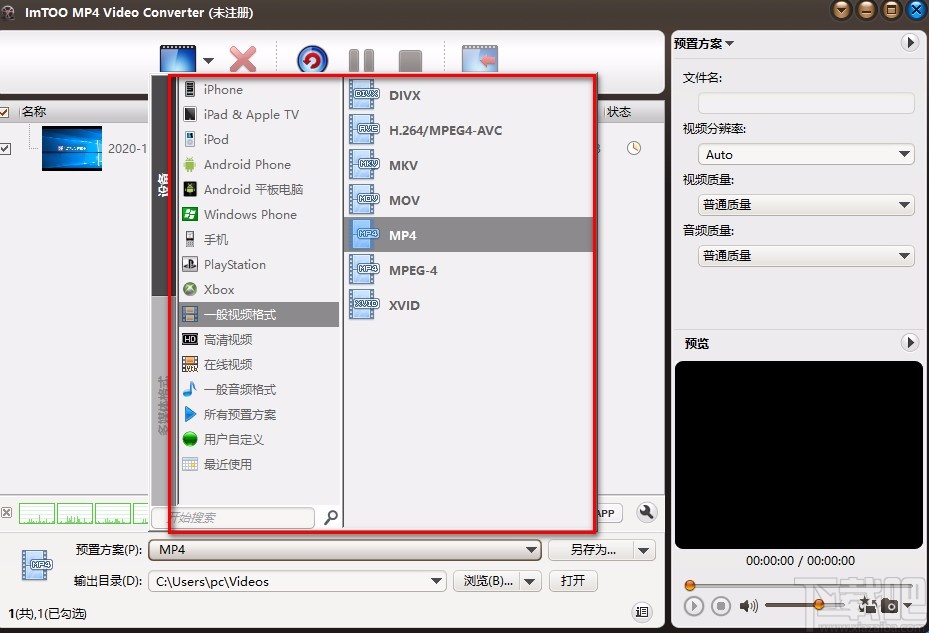Click the pause conversion icon
The width and height of the screenshot is (929, 633).
click(361, 60)
